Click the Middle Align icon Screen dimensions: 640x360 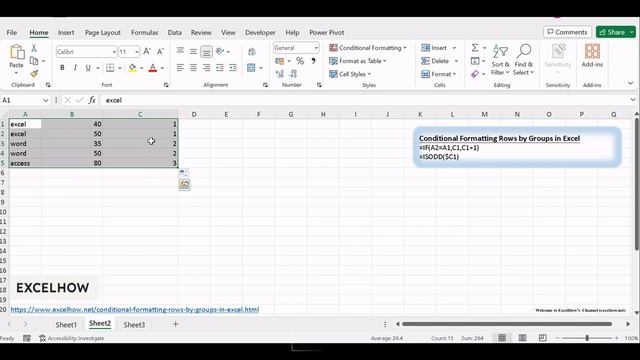pyautogui.click(x=193, y=51)
